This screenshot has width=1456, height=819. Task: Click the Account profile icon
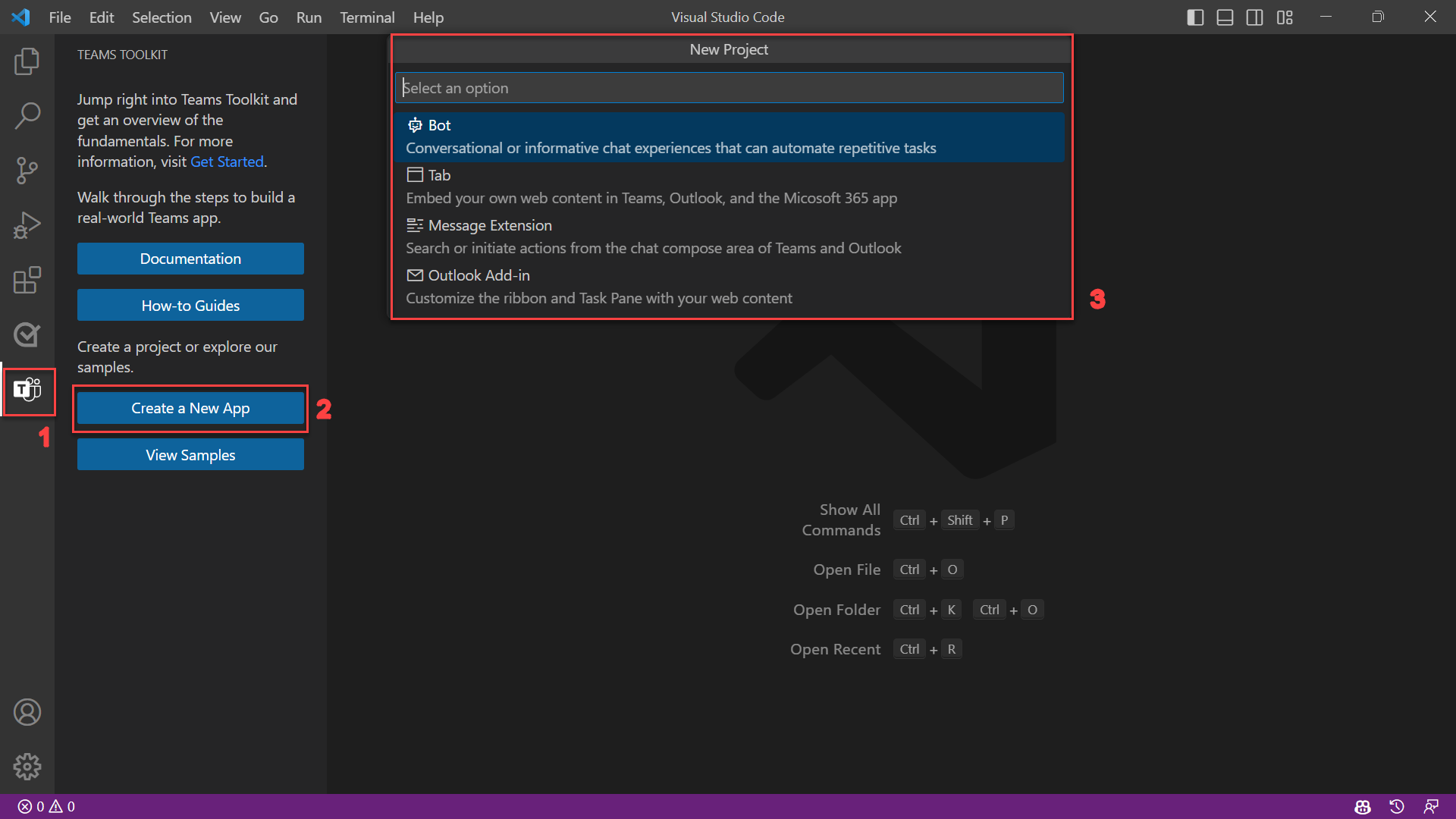click(27, 711)
